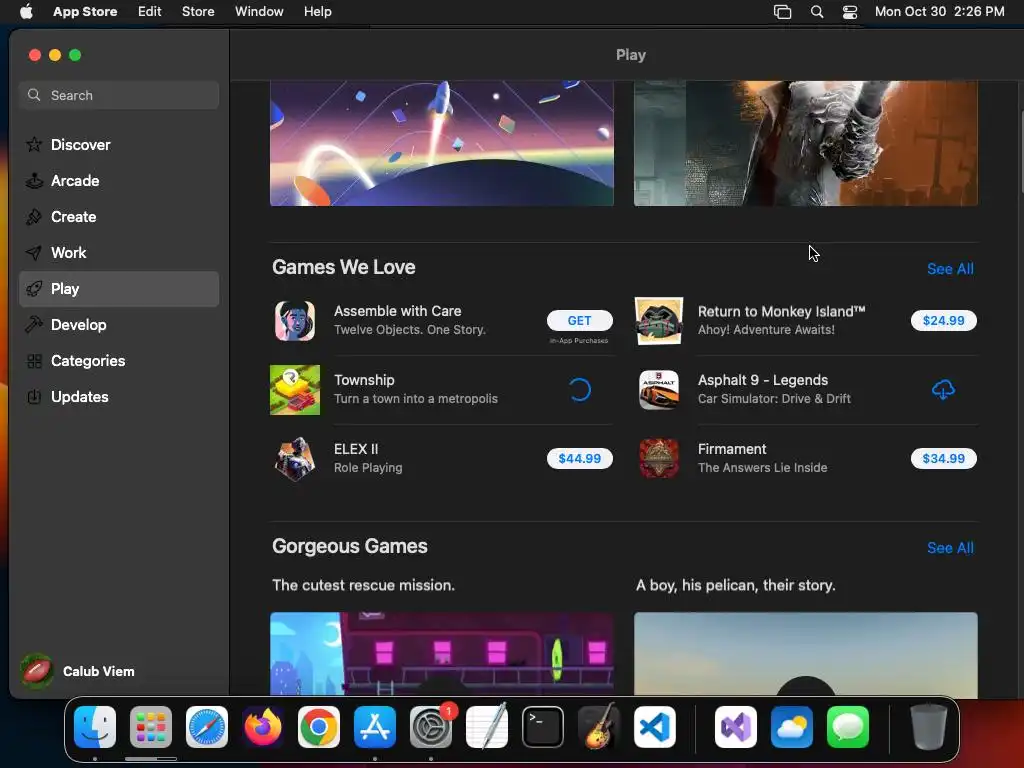Screen dimensions: 1024x768
Task: Launch Safari from the Dock
Action: click(x=207, y=727)
